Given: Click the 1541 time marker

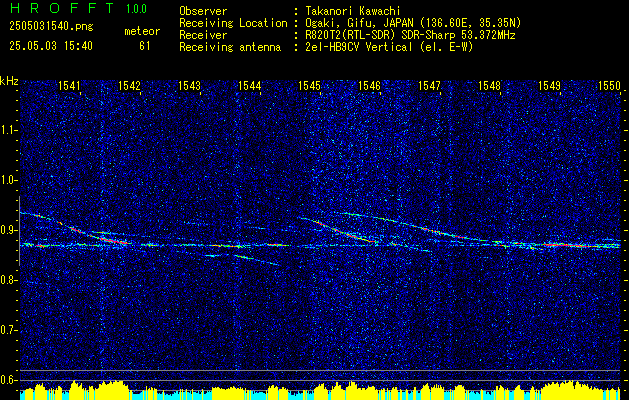Looking at the screenshot, I should click(x=69, y=85).
